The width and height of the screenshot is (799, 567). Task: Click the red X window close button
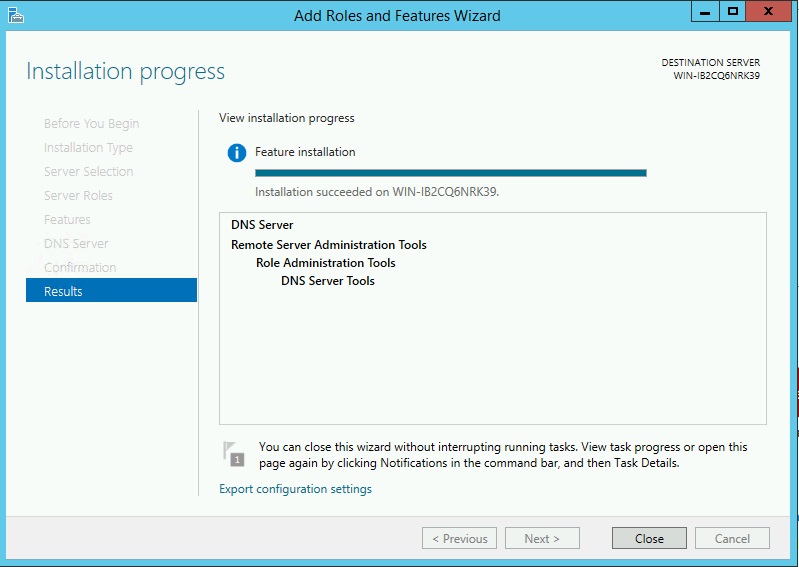[x=768, y=12]
